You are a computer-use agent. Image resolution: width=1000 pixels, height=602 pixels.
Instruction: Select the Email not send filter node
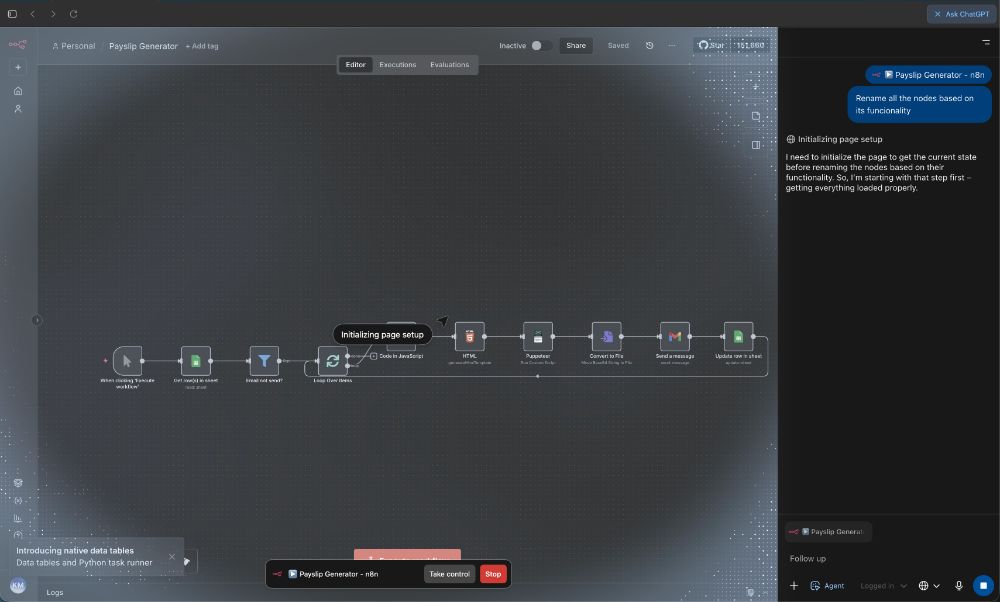tap(264, 361)
